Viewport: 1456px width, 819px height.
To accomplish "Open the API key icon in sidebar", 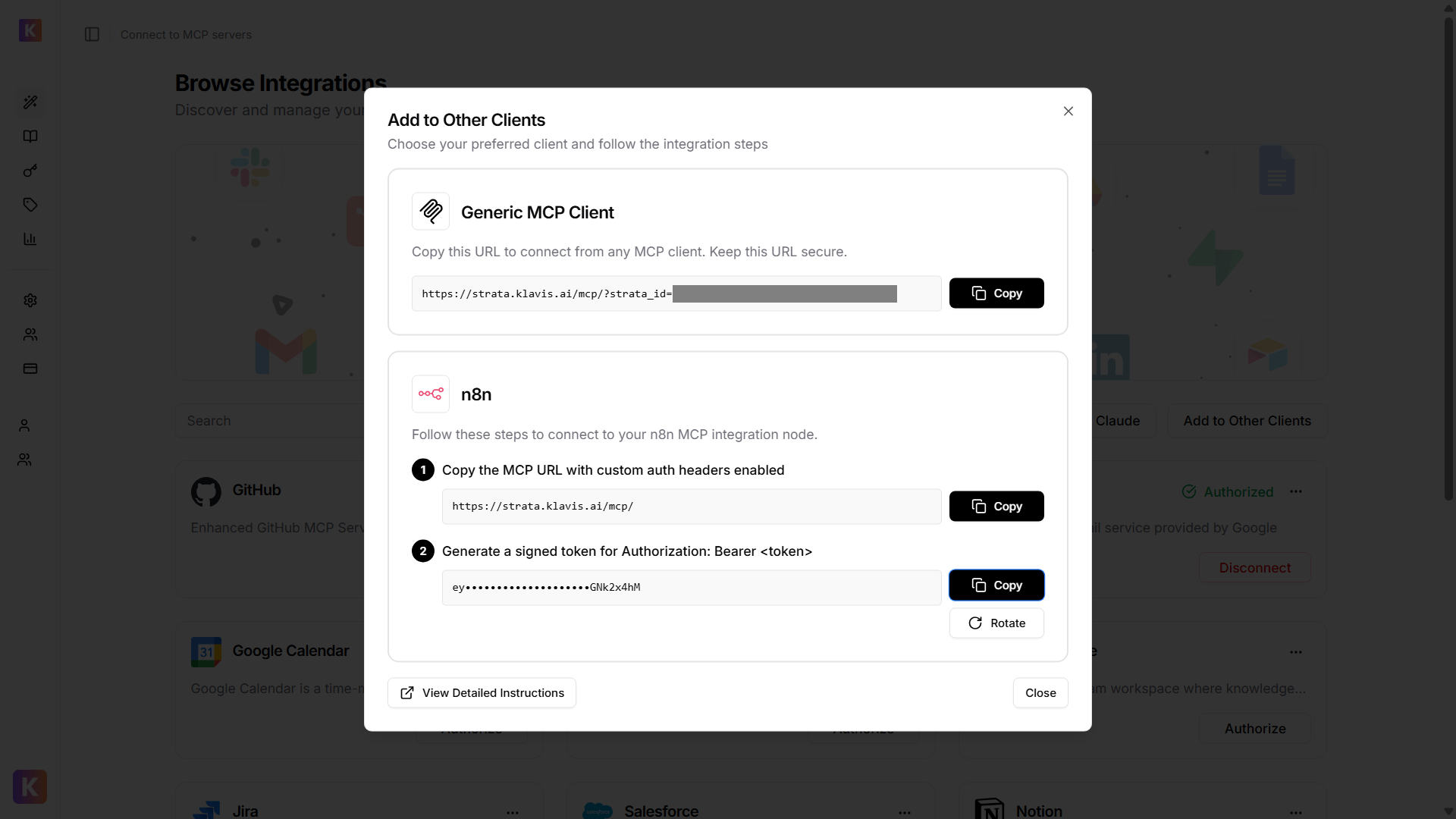I will pos(30,171).
